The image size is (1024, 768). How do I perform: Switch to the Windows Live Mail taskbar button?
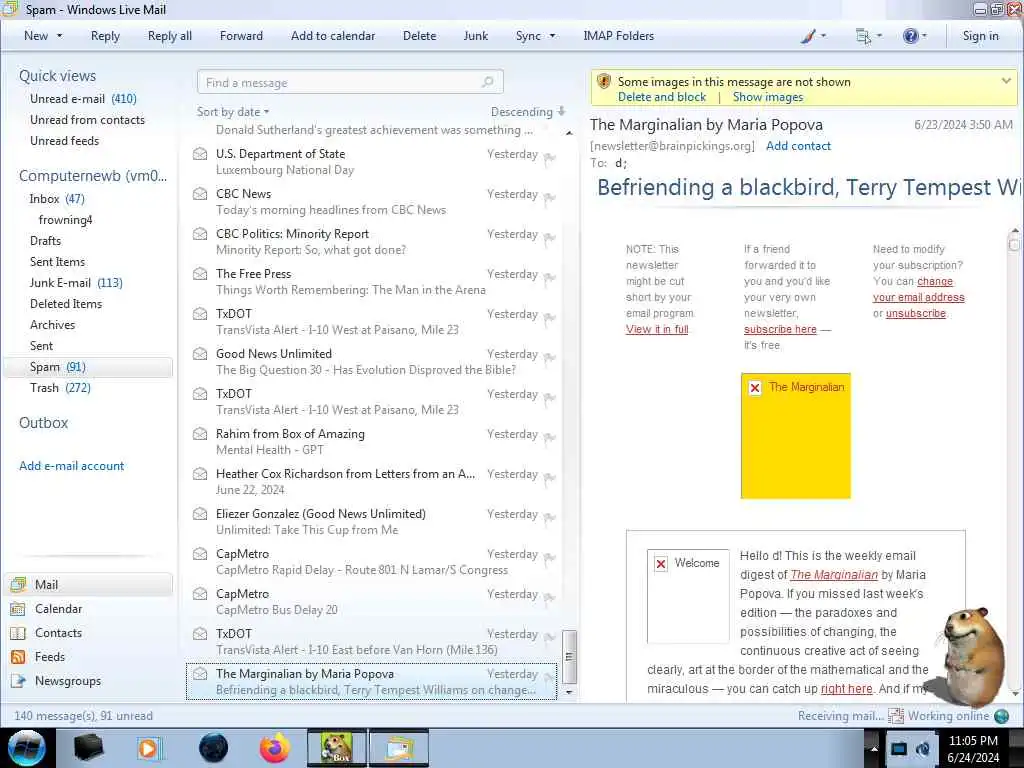click(399, 748)
